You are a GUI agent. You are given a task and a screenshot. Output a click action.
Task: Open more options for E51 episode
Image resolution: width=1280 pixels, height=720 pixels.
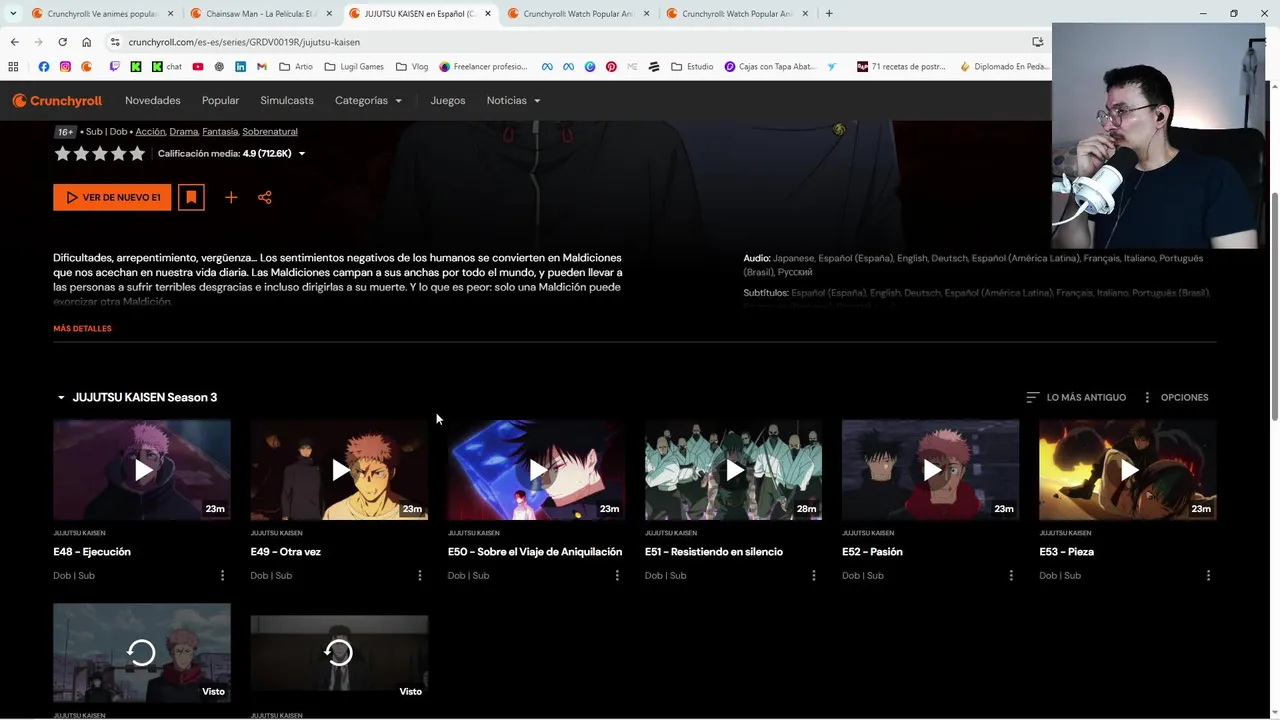[x=813, y=575]
